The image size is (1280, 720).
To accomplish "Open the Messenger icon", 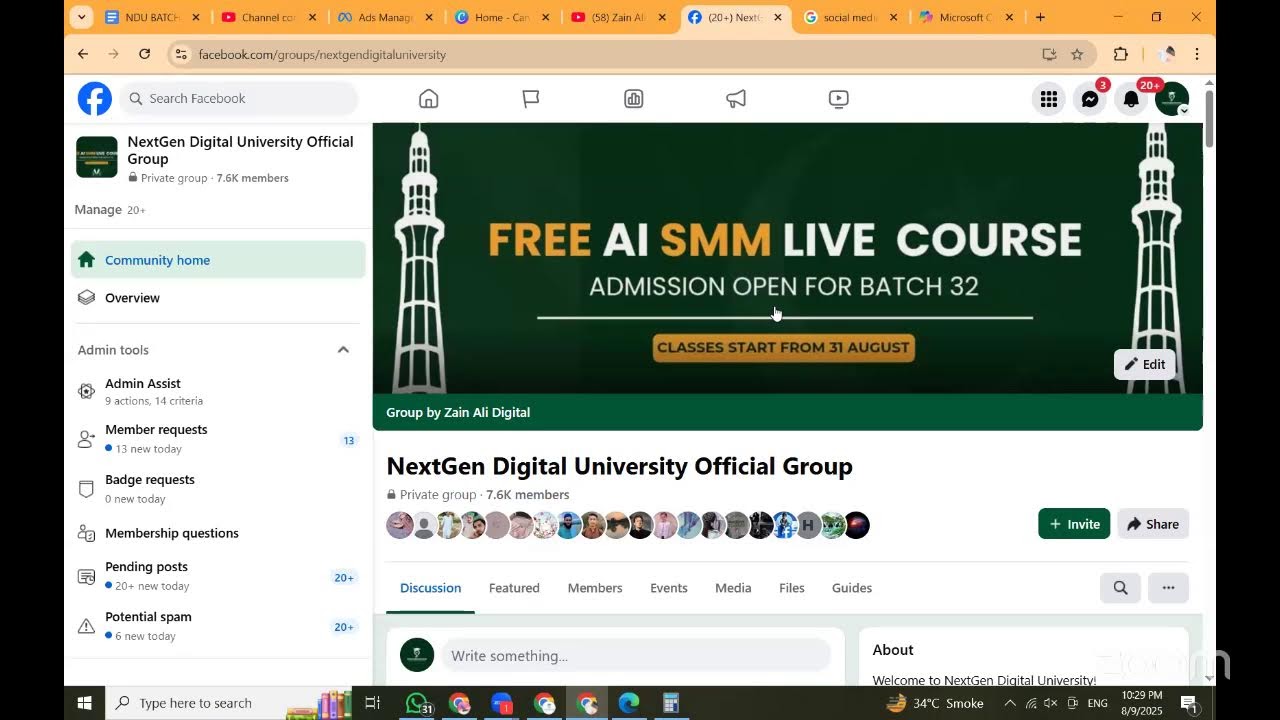I will pyautogui.click(x=1090, y=99).
